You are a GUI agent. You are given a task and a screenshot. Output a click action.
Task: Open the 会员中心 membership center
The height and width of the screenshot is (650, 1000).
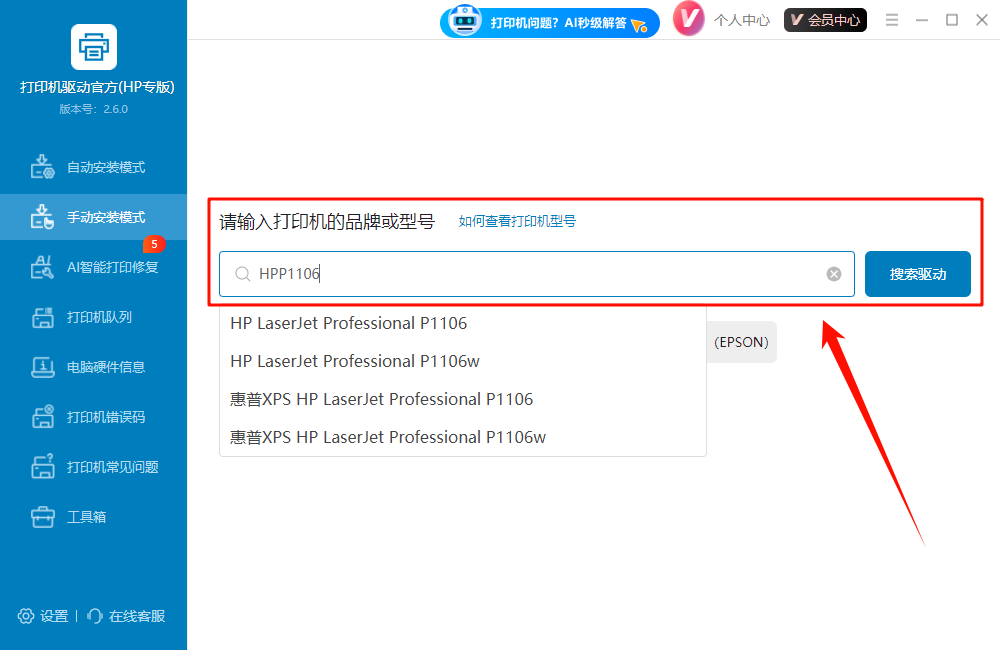coord(825,19)
